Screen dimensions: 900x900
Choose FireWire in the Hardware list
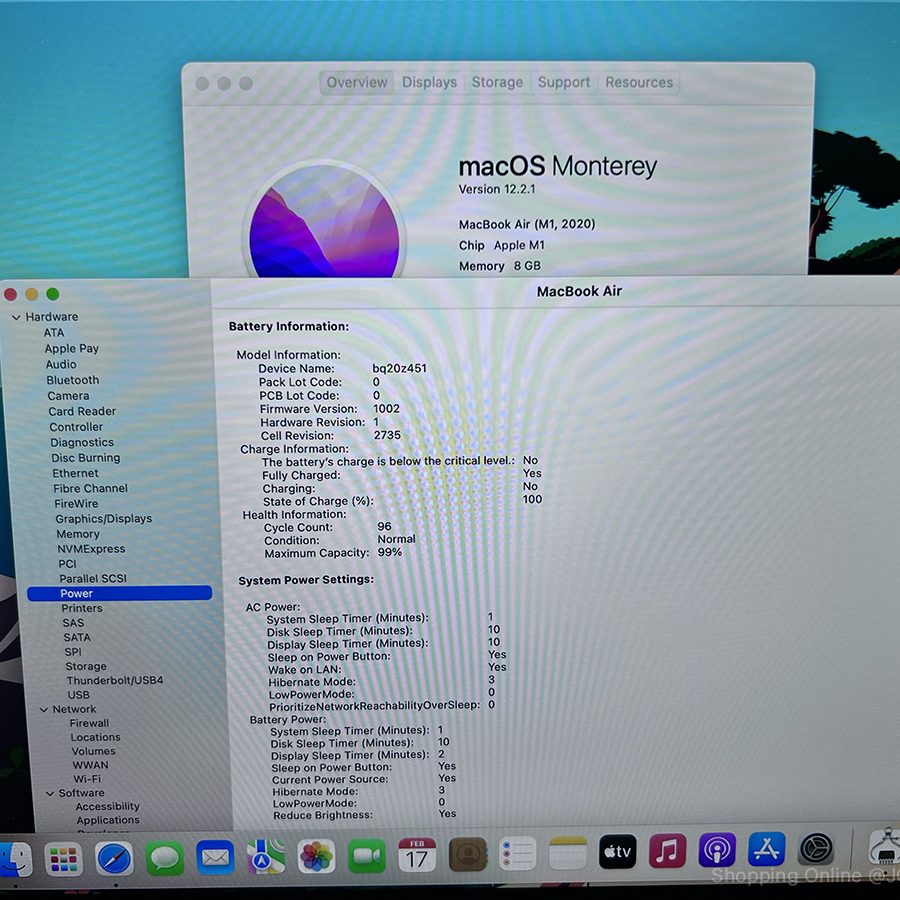pyautogui.click(x=76, y=504)
